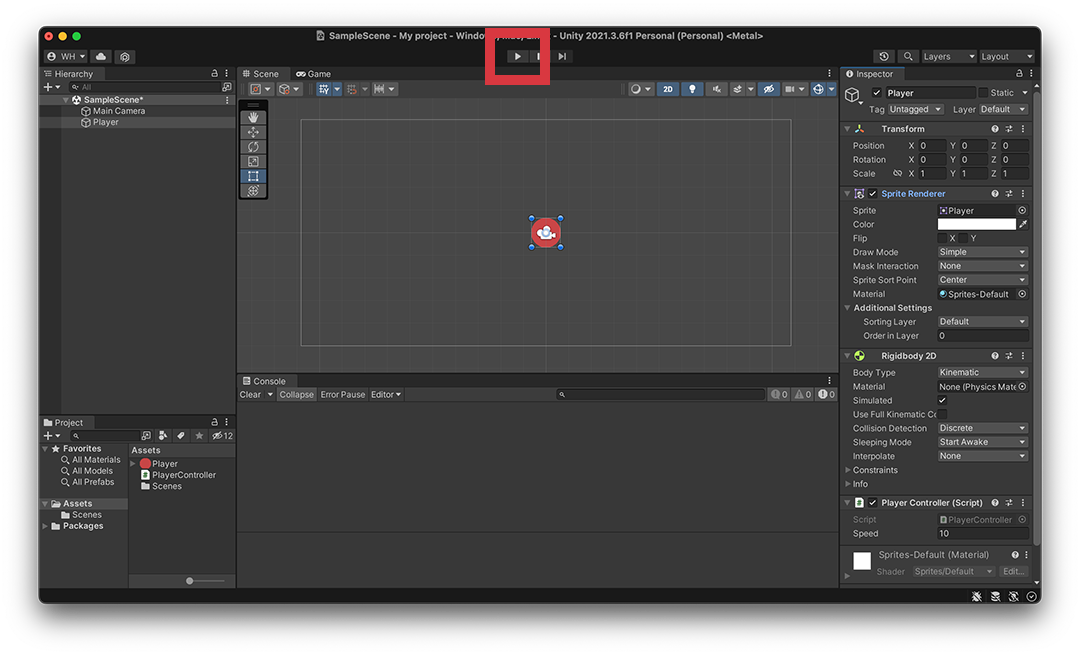Image resolution: width=1080 pixels, height=655 pixels.
Task: Toggle scene lighting bulb icon
Action: click(x=692, y=89)
